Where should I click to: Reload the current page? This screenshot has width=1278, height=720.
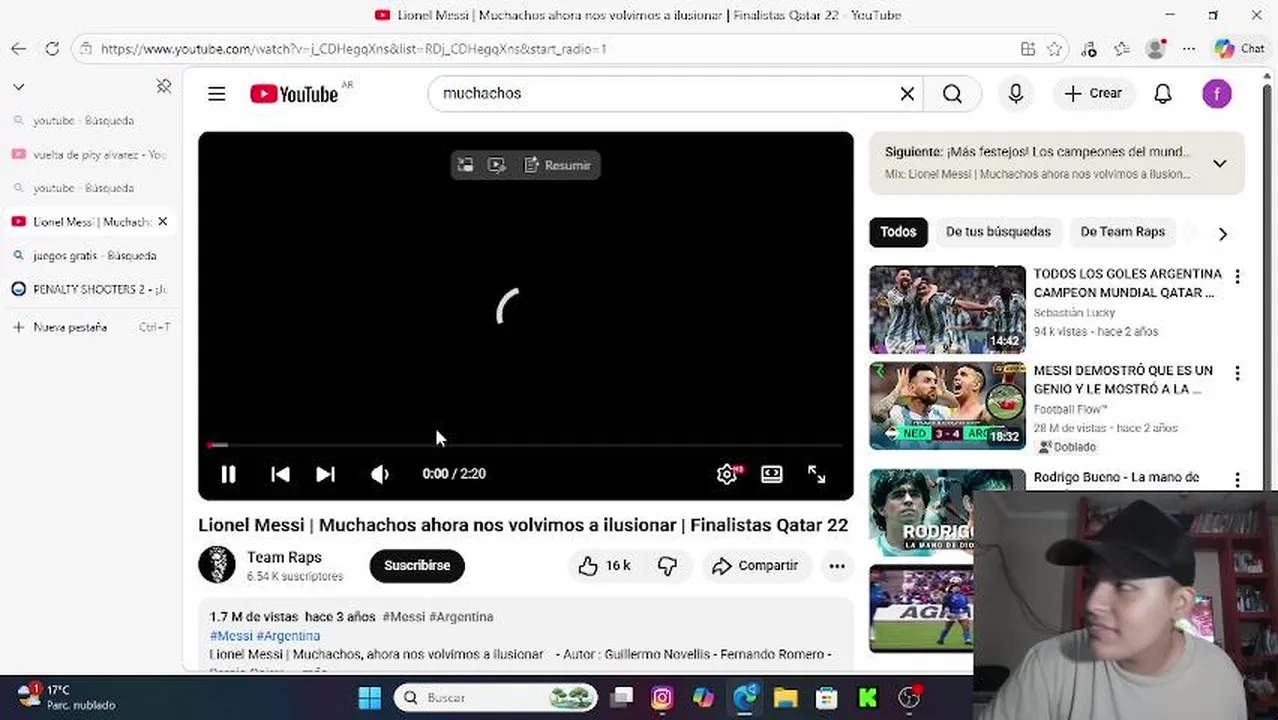52,48
